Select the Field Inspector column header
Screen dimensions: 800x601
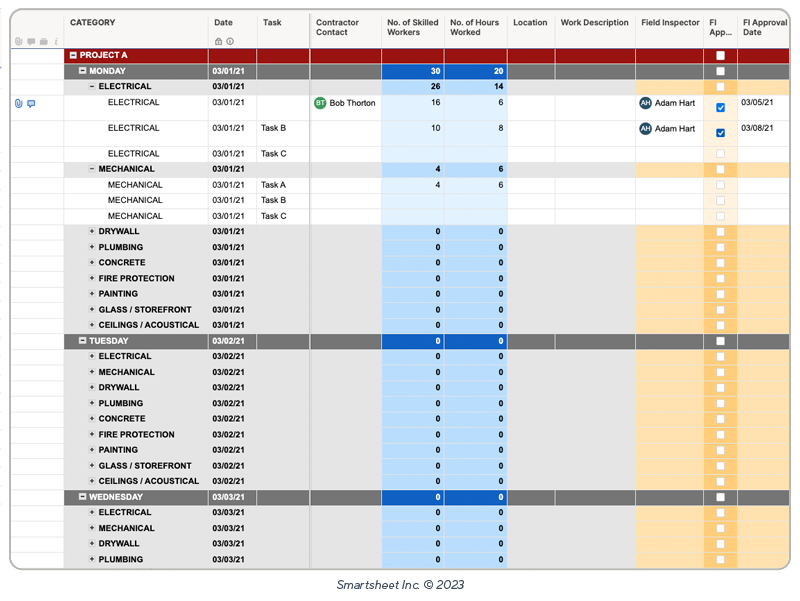click(670, 23)
